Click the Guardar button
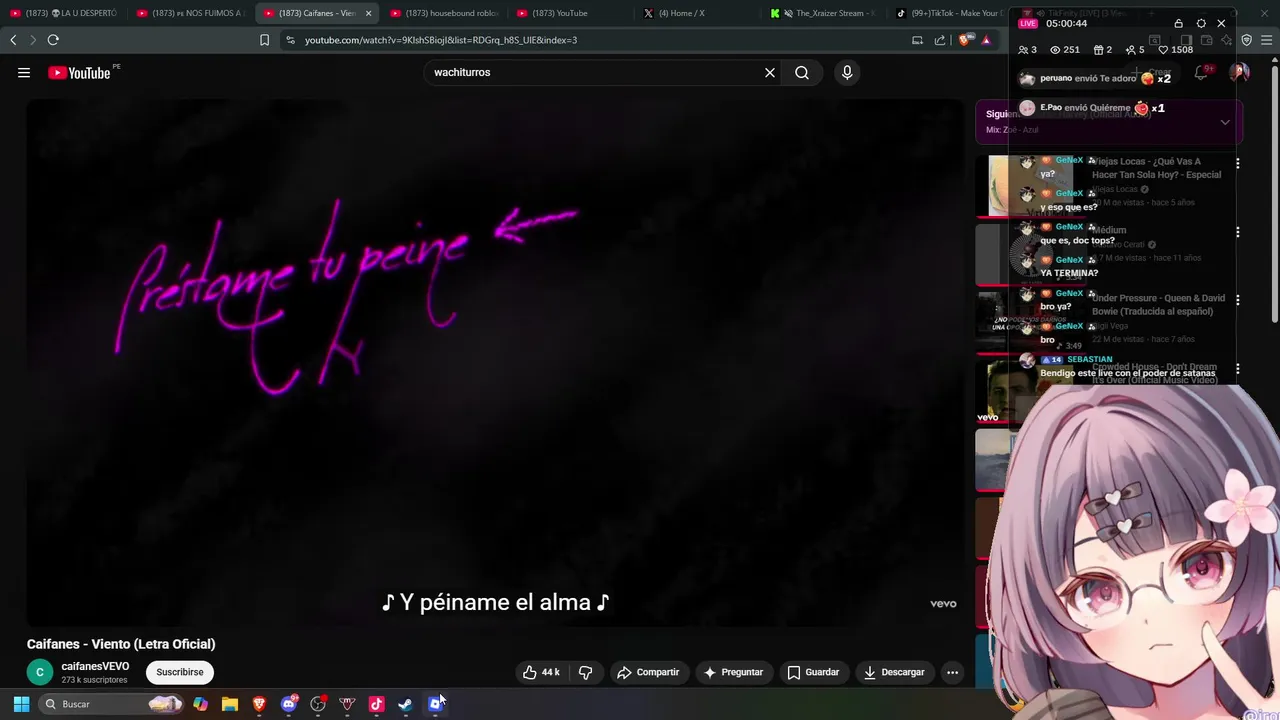The width and height of the screenshot is (1280, 720). click(x=813, y=672)
